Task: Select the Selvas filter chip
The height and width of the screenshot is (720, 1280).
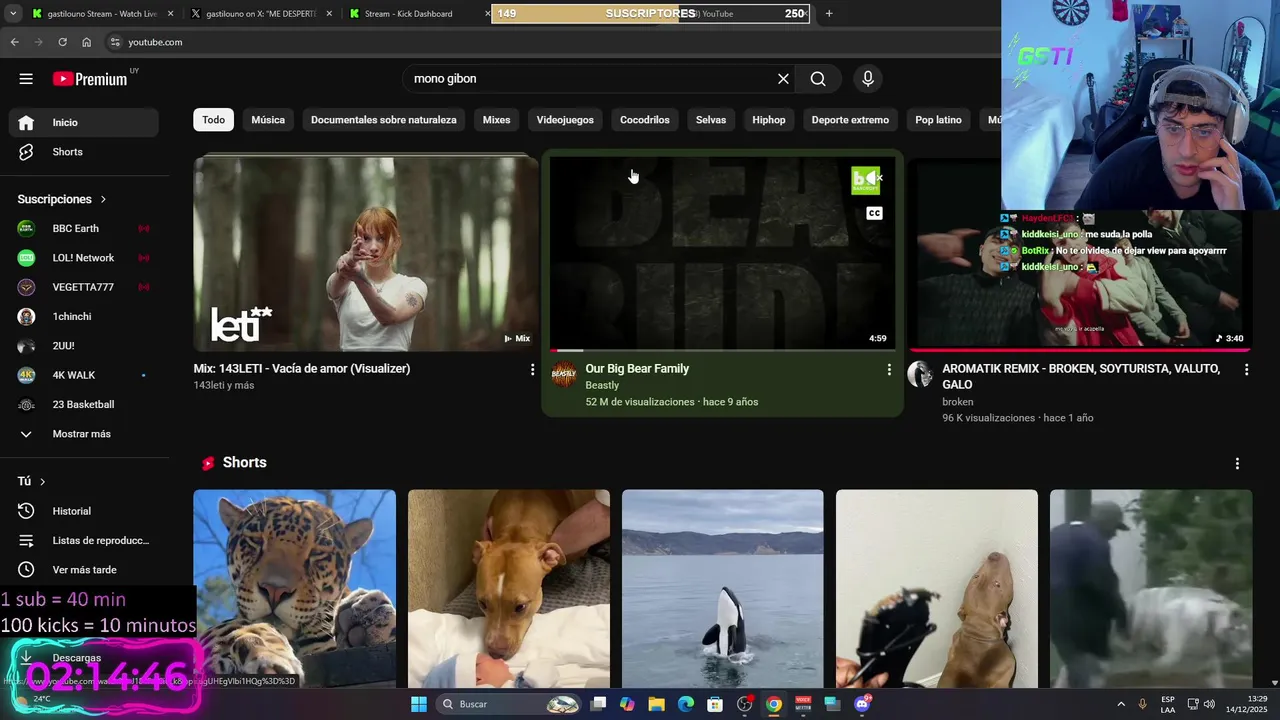Action: click(x=711, y=120)
